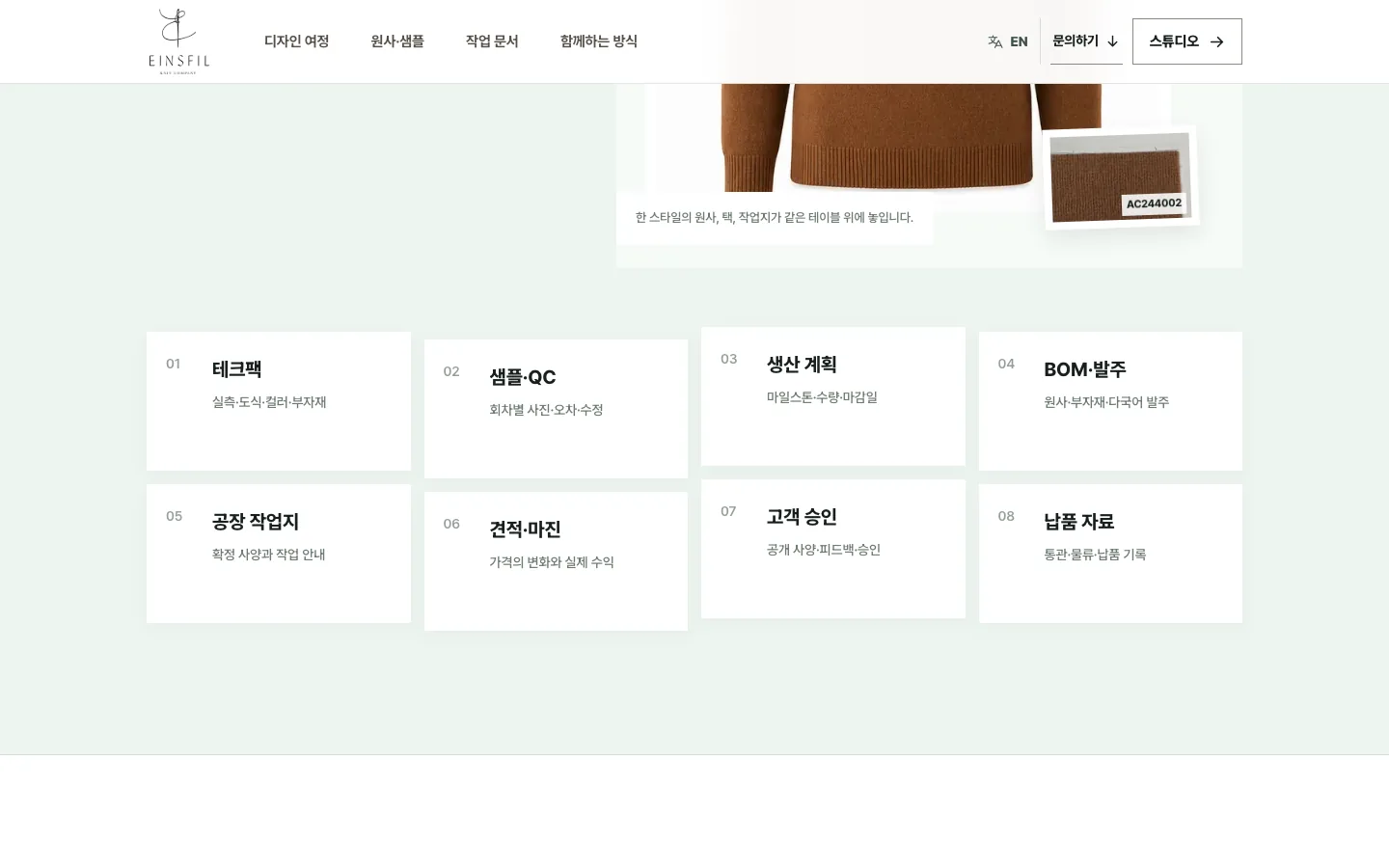Image resolution: width=1389 pixels, height=868 pixels.
Task: Click the text '원사·부자재·다국어 발주'
Action: (x=1106, y=402)
